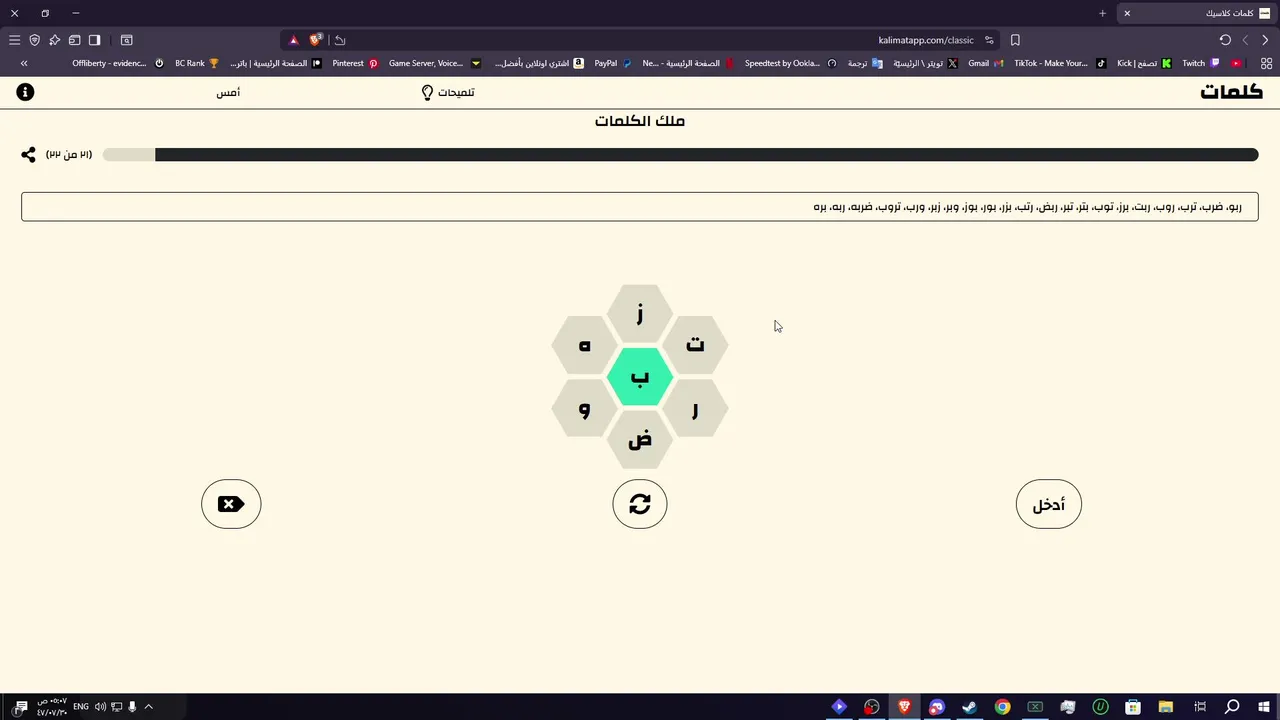Submit the word with أدخل button

tap(1049, 504)
